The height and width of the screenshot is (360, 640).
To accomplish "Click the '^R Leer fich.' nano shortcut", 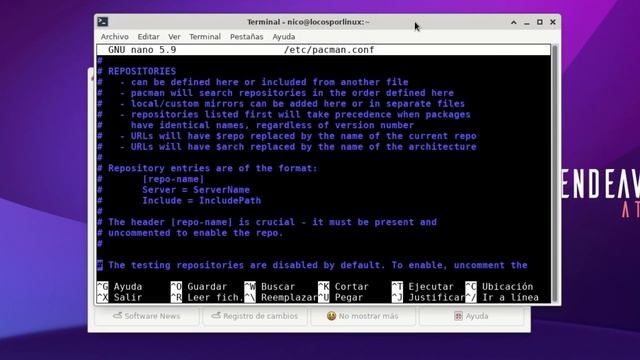I will [x=207, y=298].
